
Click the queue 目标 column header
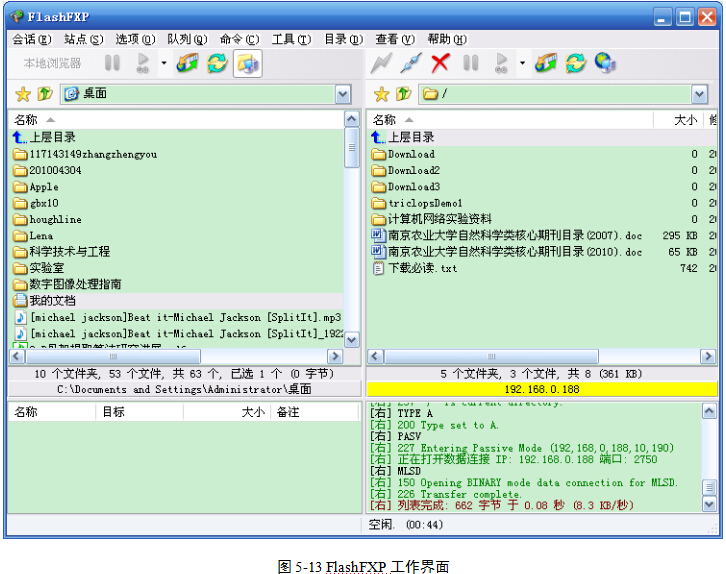pyautogui.click(x=140, y=412)
